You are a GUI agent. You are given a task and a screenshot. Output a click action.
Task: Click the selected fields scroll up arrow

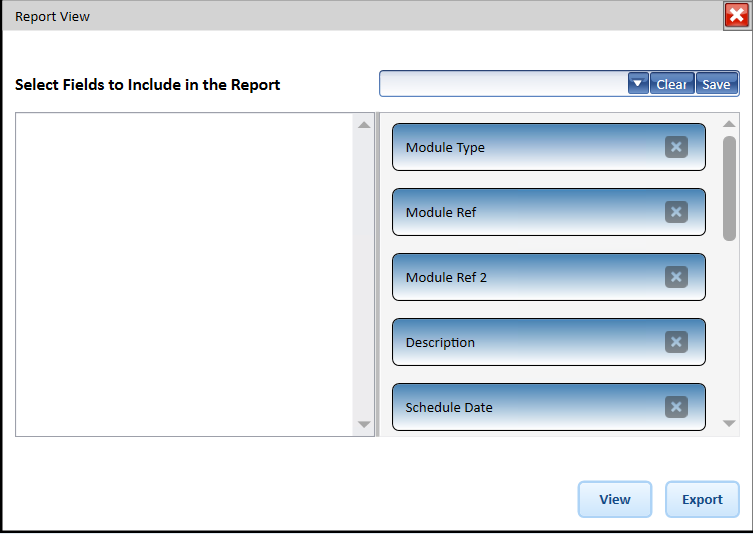[x=729, y=124]
